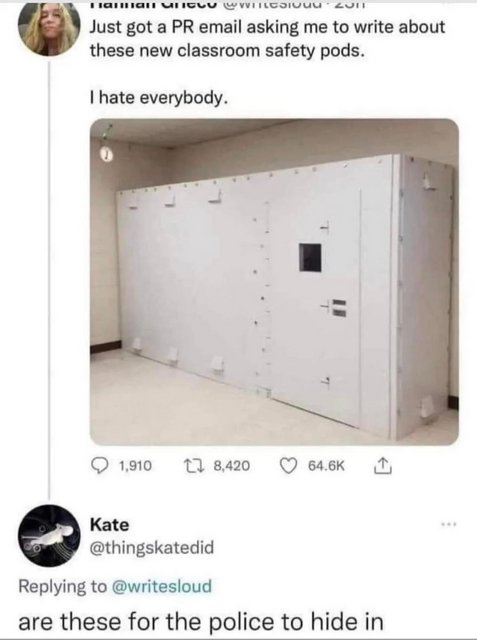Like the tweet with the heart icon
The height and width of the screenshot is (640, 477).
tap(288, 466)
